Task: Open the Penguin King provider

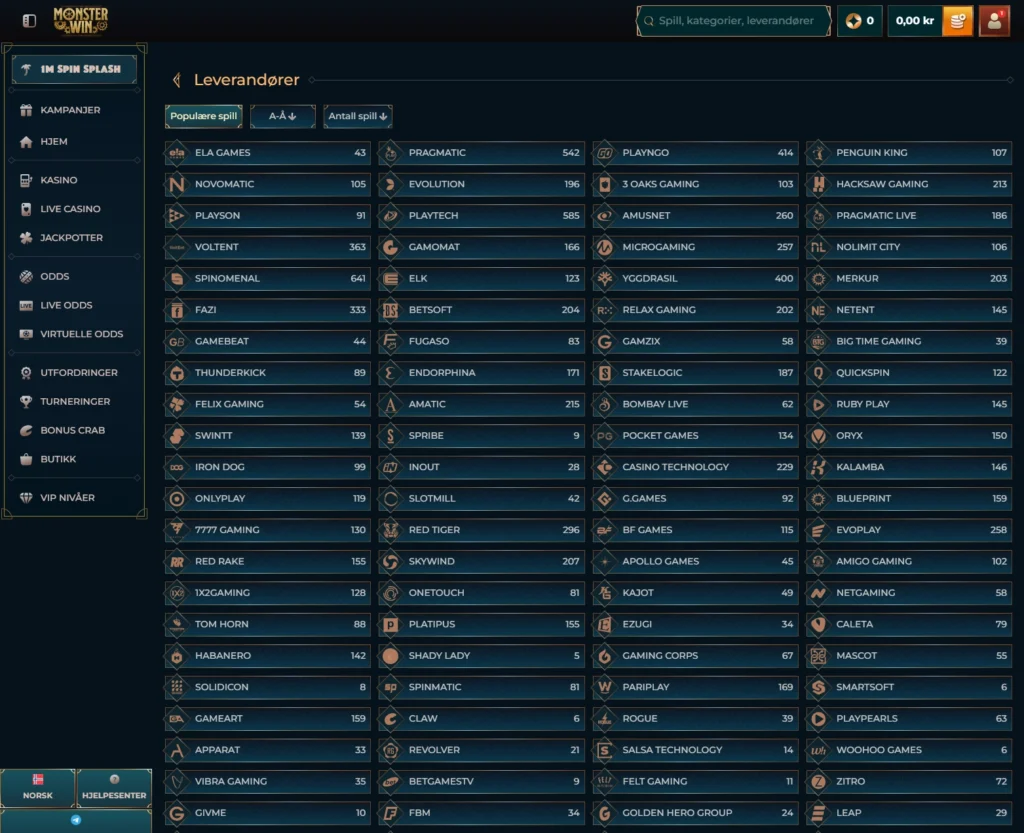Action: 909,153
